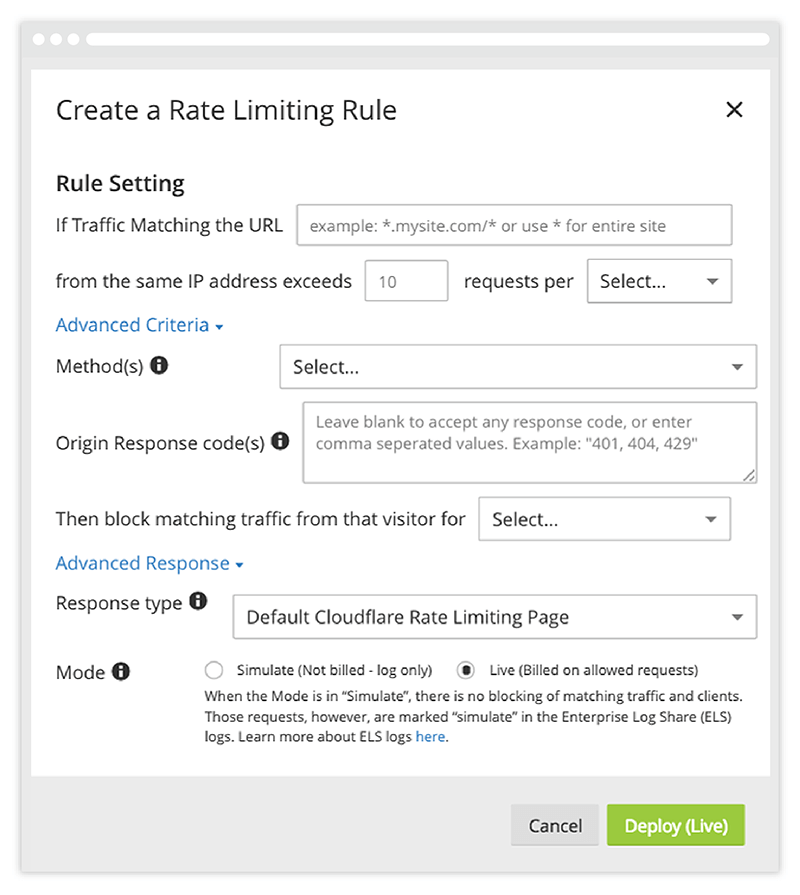Click the Traffic Matching URL input field
Image resolution: width=800 pixels, height=895 pixels.
coord(514,226)
